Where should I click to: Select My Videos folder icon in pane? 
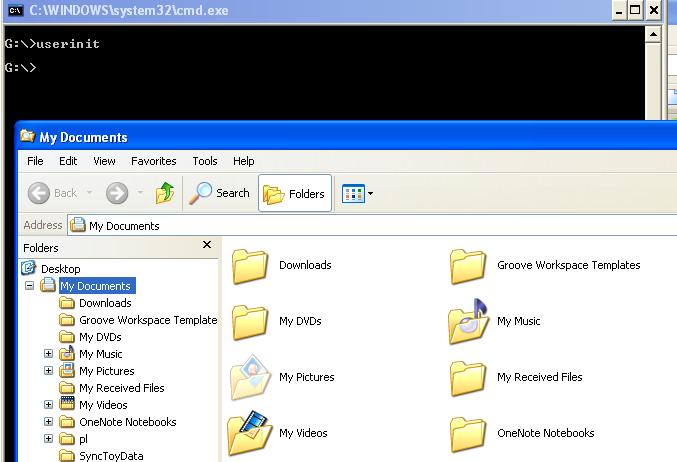point(250,433)
